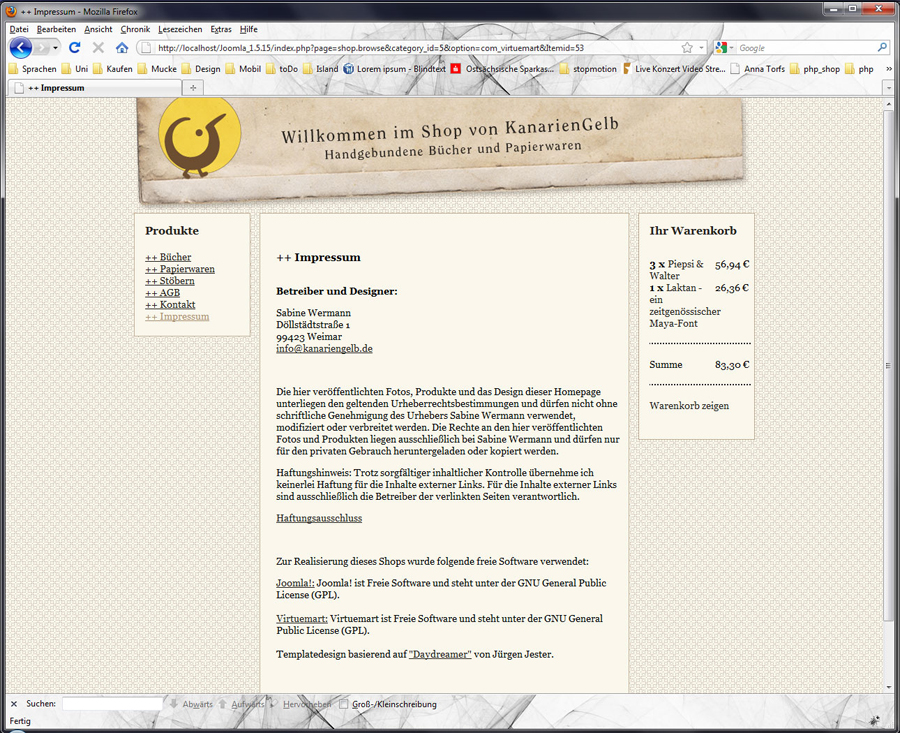Toggle the Groß-/Kleinschreibung checkbox
Image resolution: width=900 pixels, height=733 pixels.
click(344, 704)
